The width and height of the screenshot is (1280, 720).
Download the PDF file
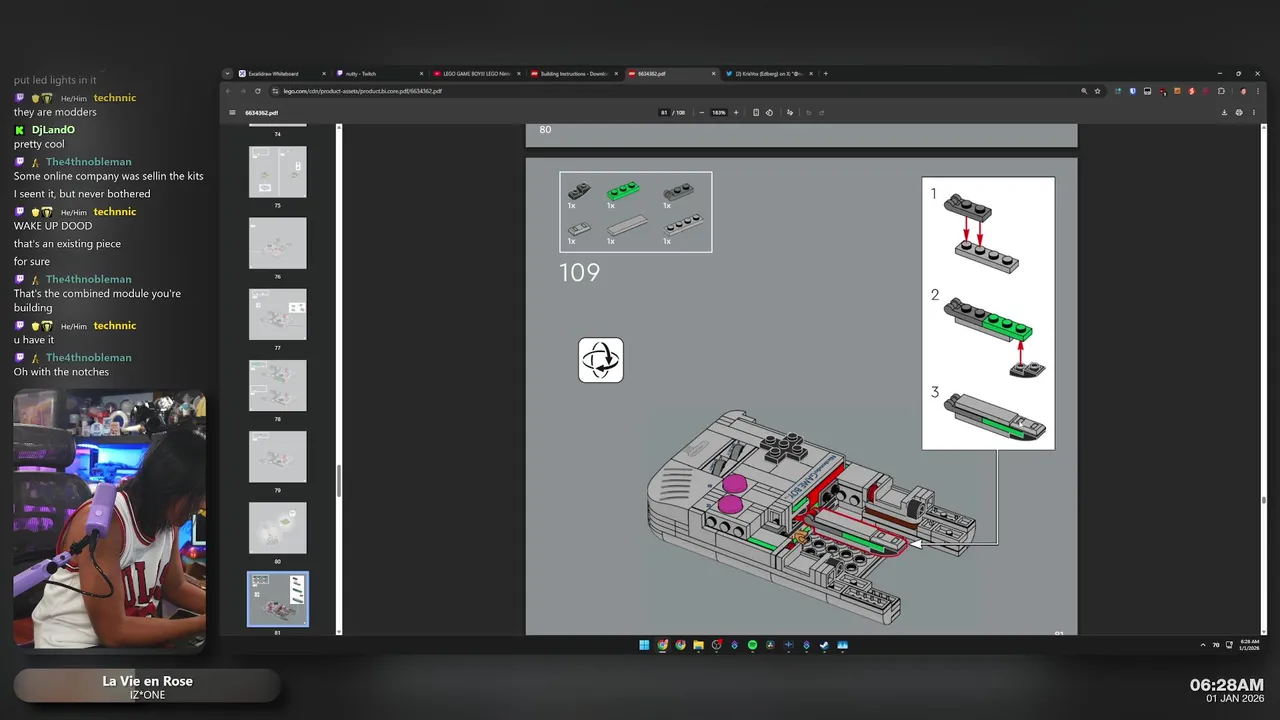(1224, 113)
